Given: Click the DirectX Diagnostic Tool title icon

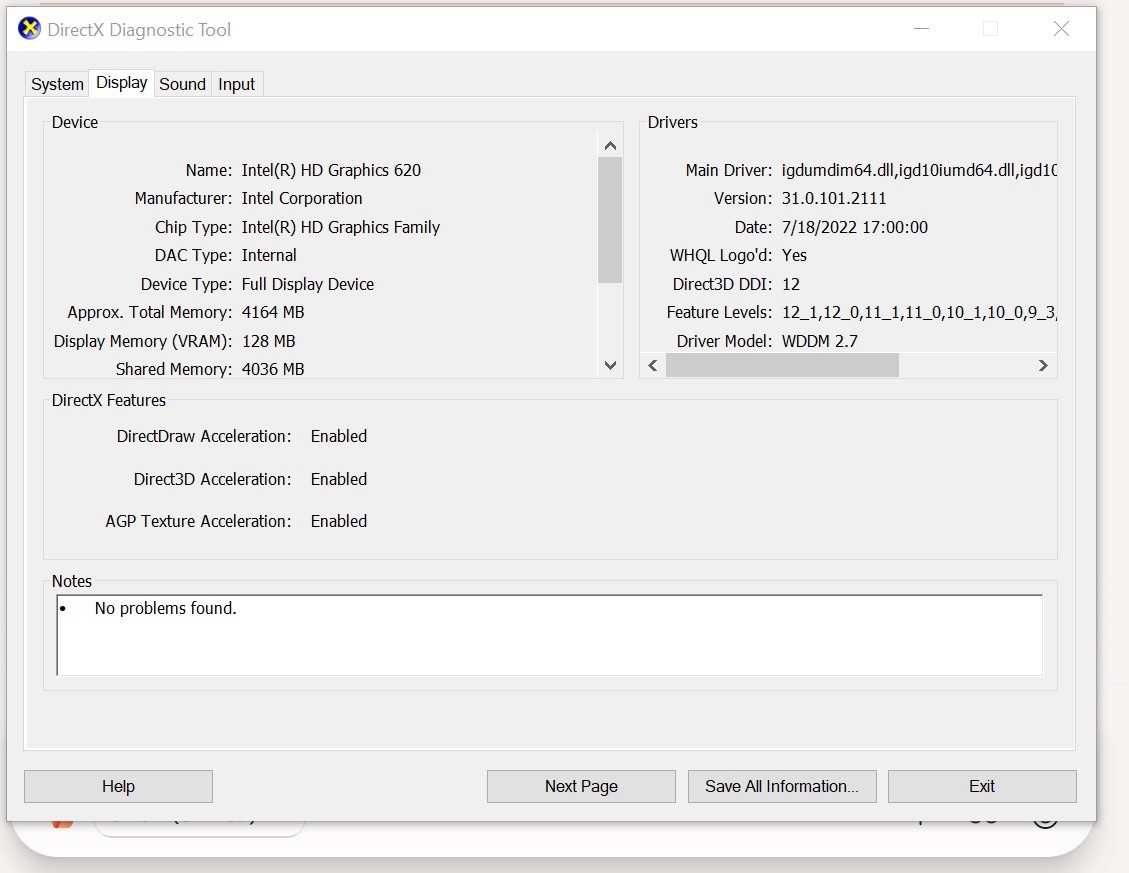Looking at the screenshot, I should point(30,29).
